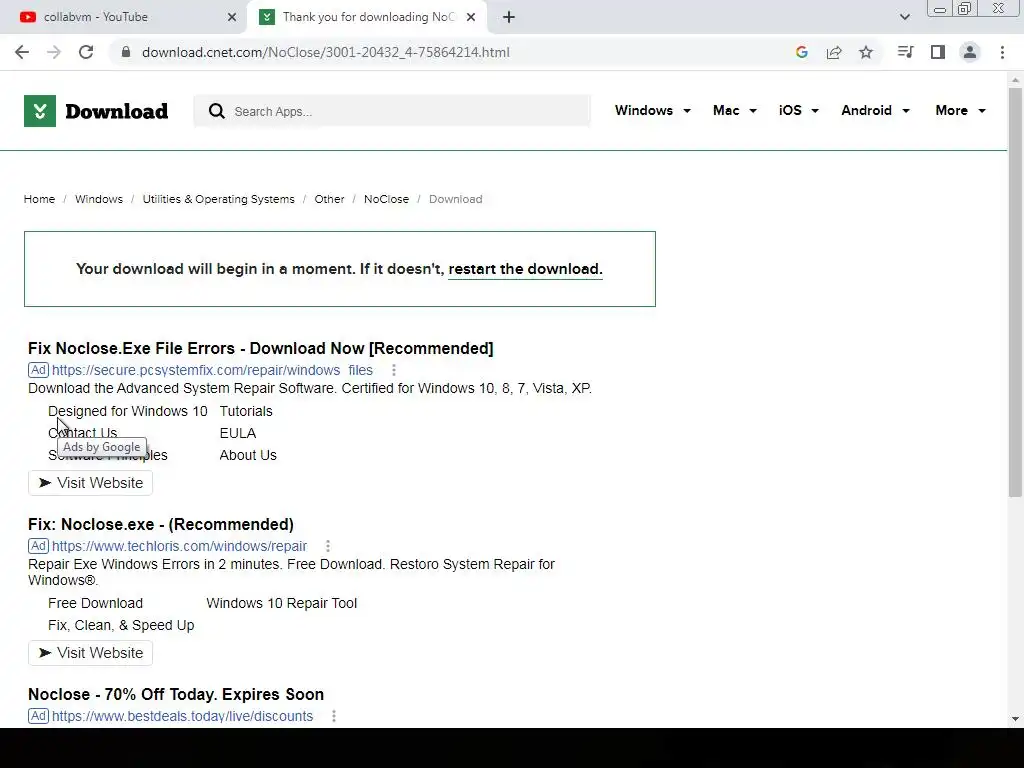Image resolution: width=1024 pixels, height=768 pixels.
Task: Open Windows 10 Repair Tool sitelink
Action: tap(281, 603)
